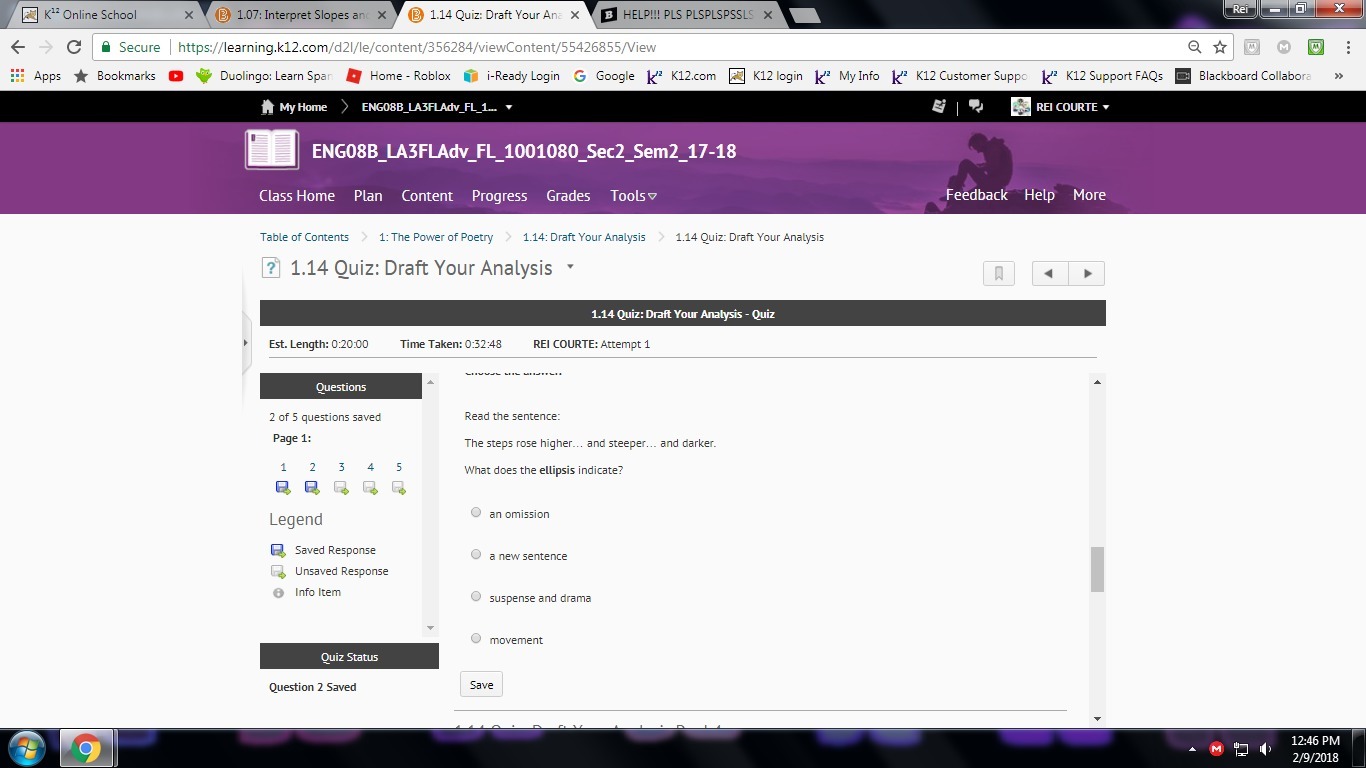Choose the "suspense and drama" option
Screen dimensions: 1366x768
476,596
